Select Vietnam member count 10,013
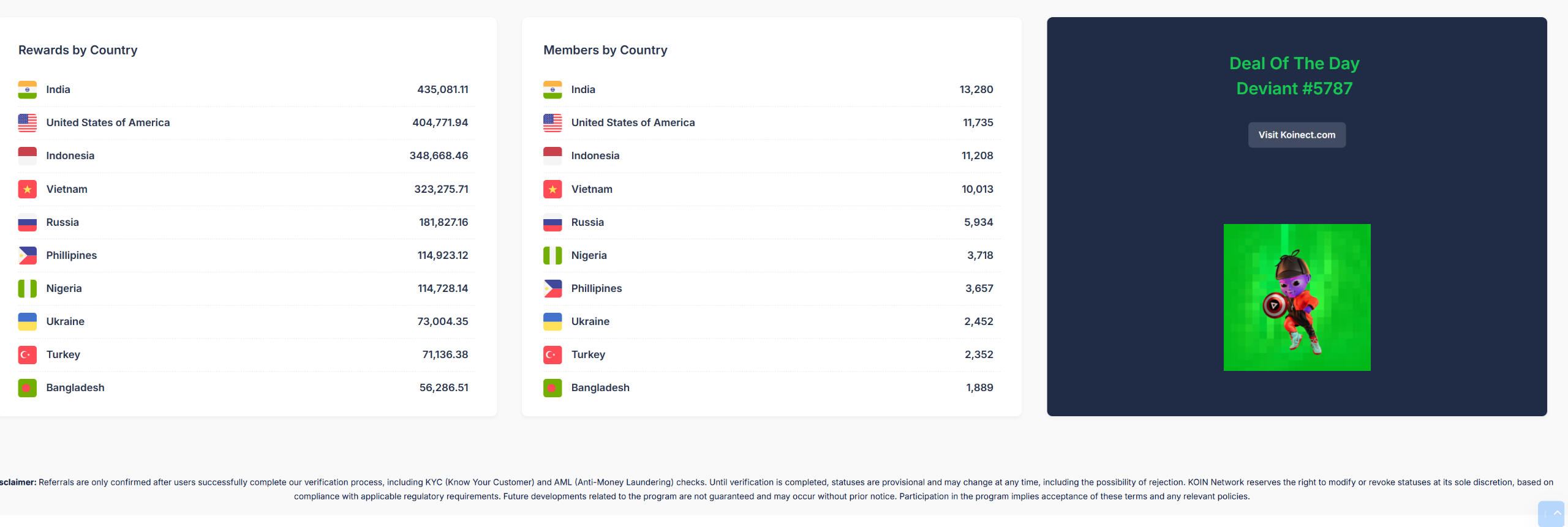This screenshot has width=1568, height=527. click(978, 189)
